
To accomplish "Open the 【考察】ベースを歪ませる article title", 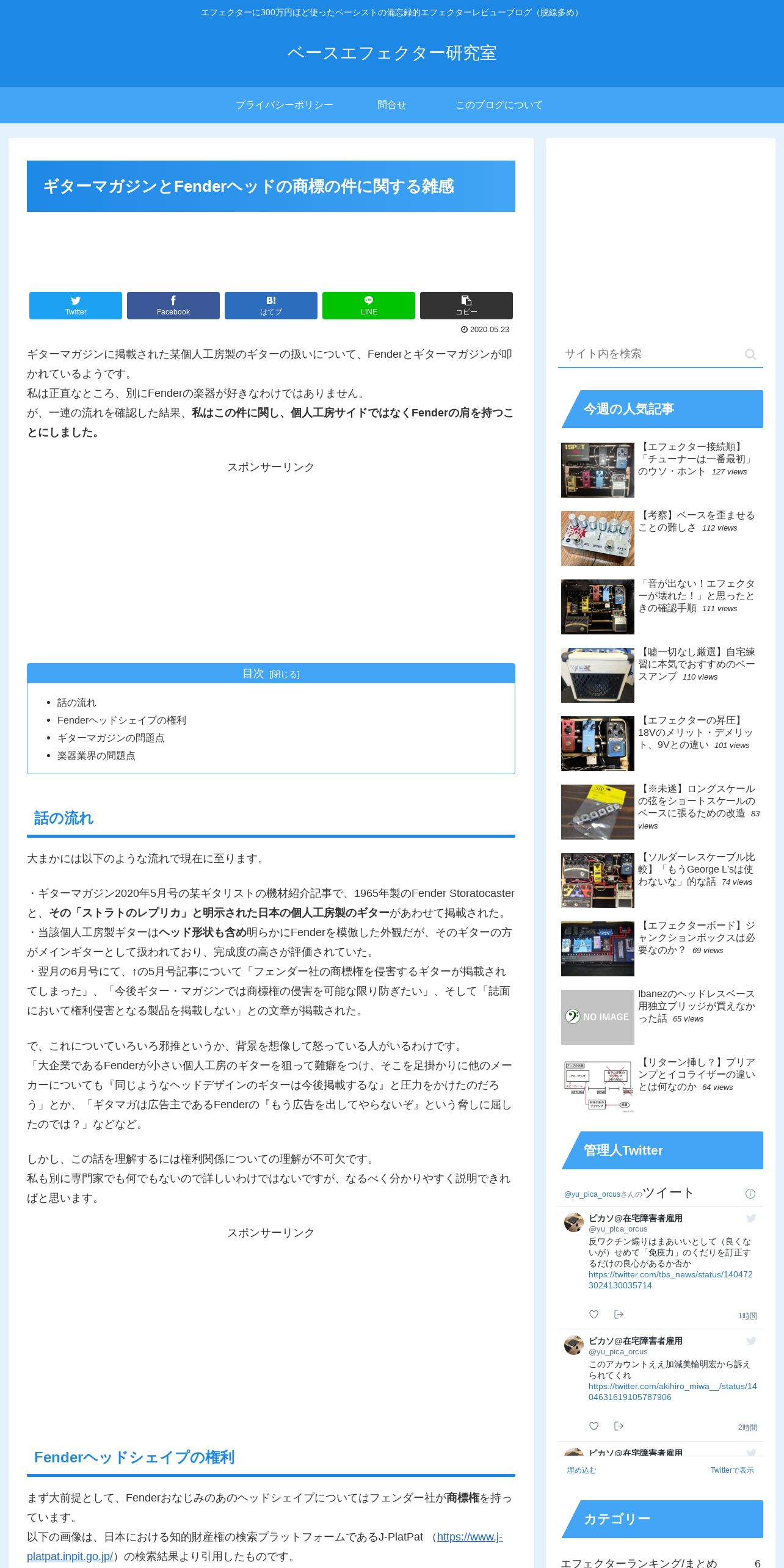I will click(x=697, y=521).
